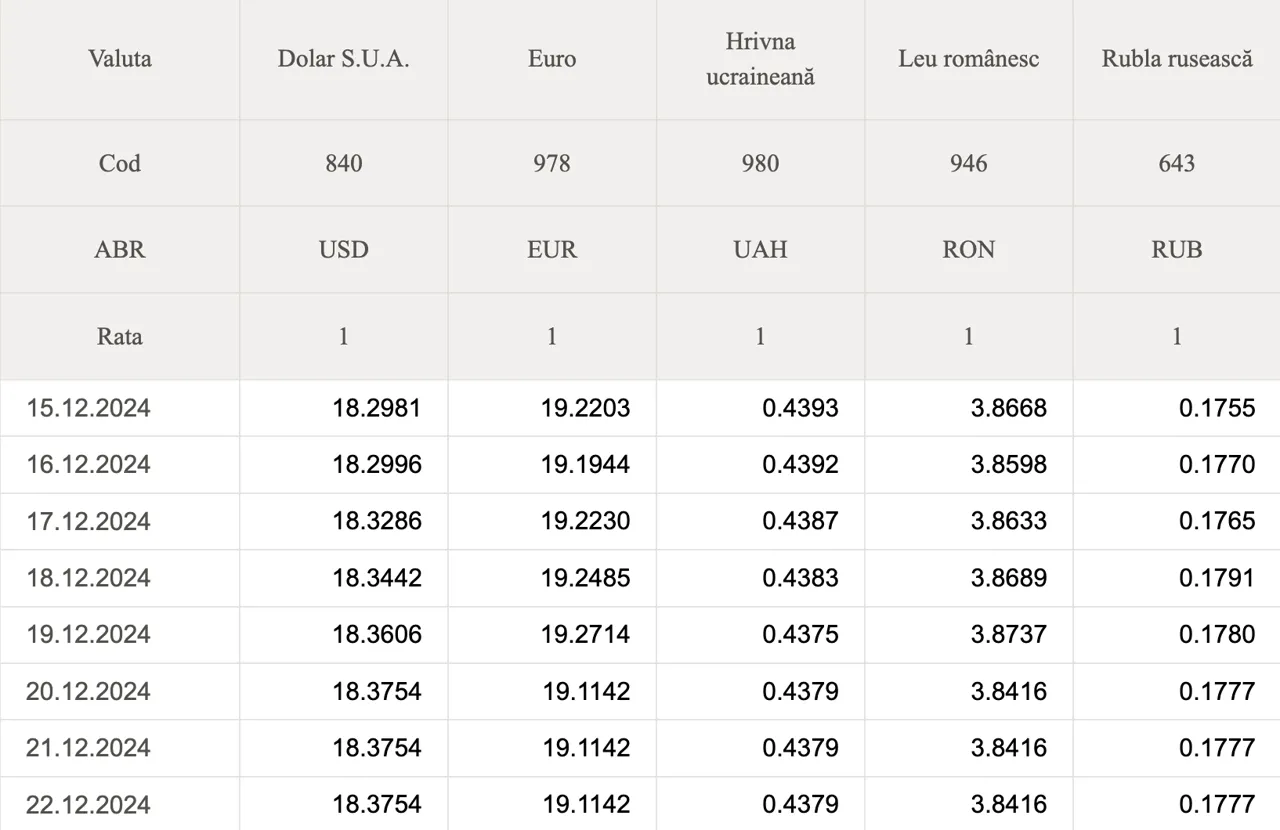Select the date 19.12.2024
Viewport: 1280px width, 830px height.
88,635
